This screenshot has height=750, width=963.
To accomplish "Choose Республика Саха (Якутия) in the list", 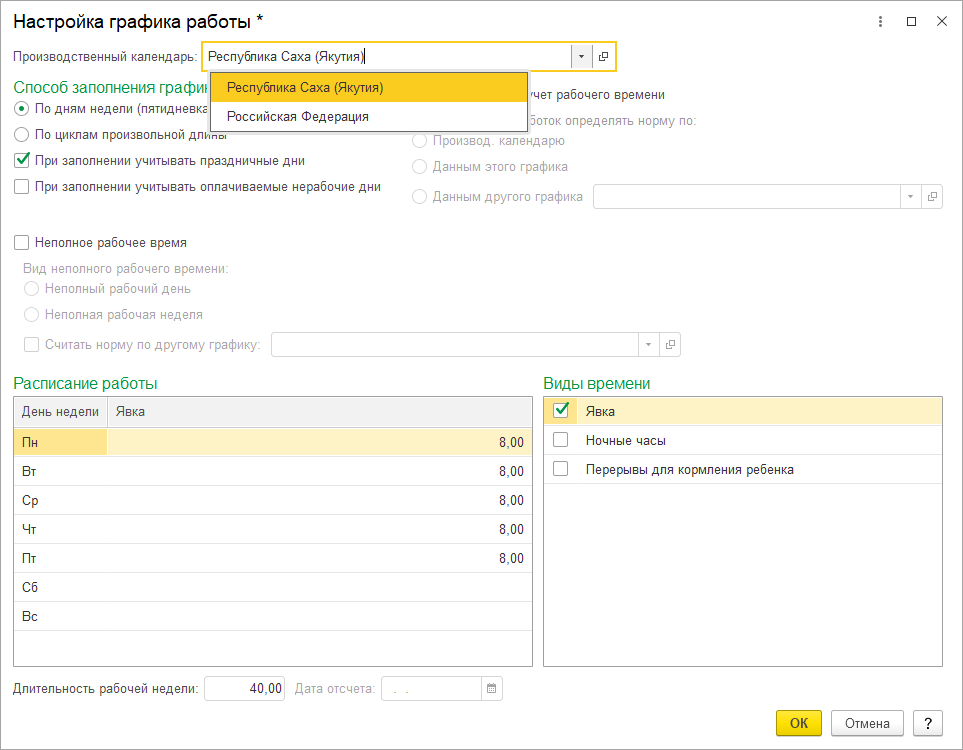I will [x=305, y=87].
